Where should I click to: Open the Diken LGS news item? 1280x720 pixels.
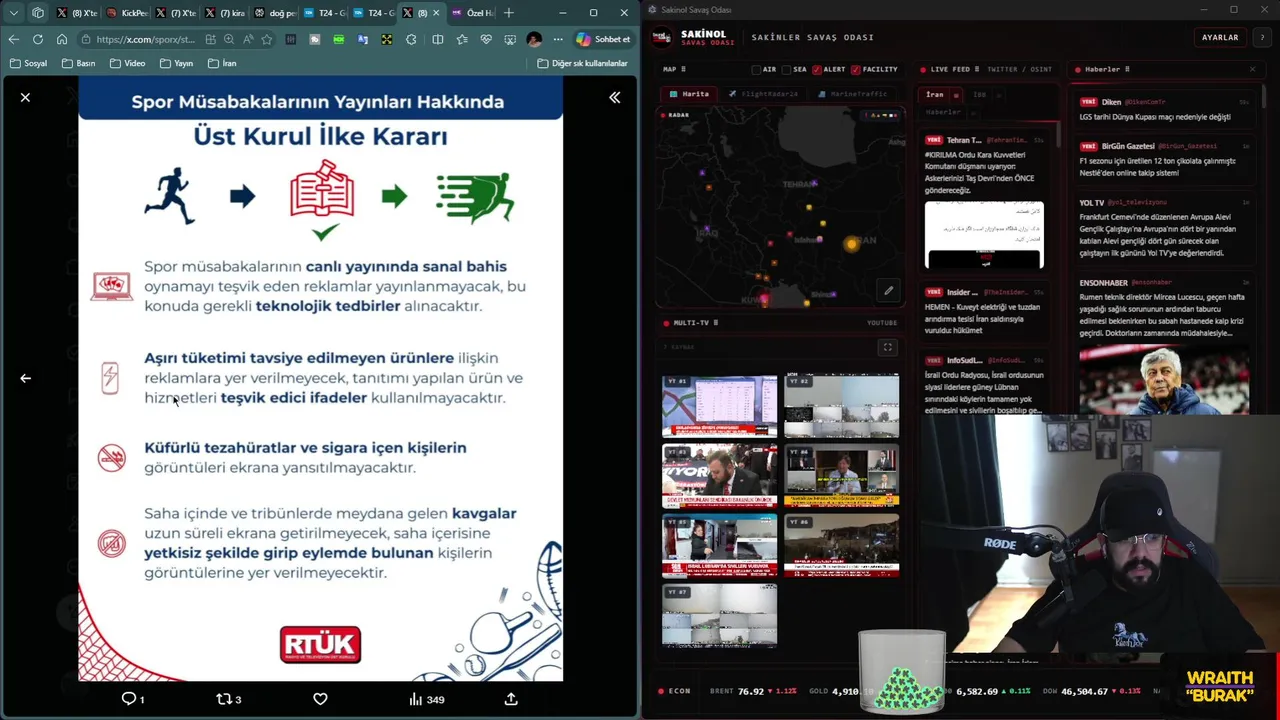click(x=1164, y=109)
